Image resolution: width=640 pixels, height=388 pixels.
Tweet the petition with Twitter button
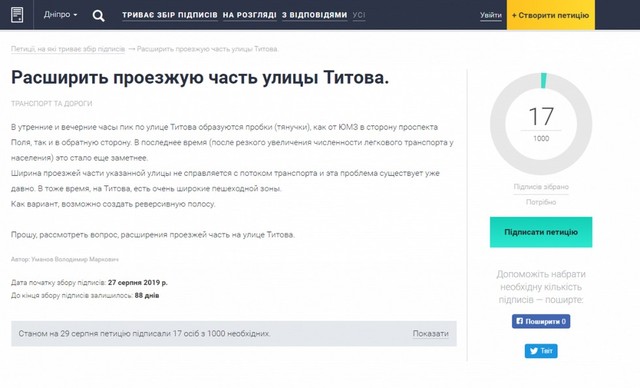tap(541, 351)
